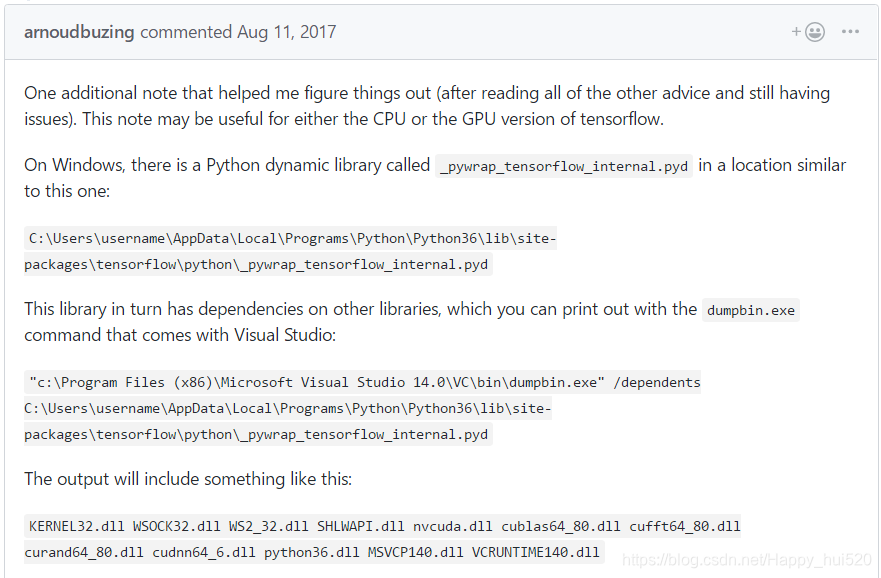The image size is (881, 578).
Task: Click nvcuda.dll in the output list
Action: coord(452,526)
